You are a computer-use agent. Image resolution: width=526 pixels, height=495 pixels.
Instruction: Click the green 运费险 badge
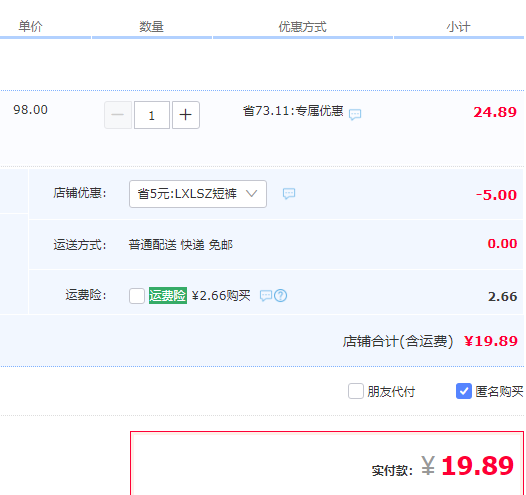tap(168, 295)
